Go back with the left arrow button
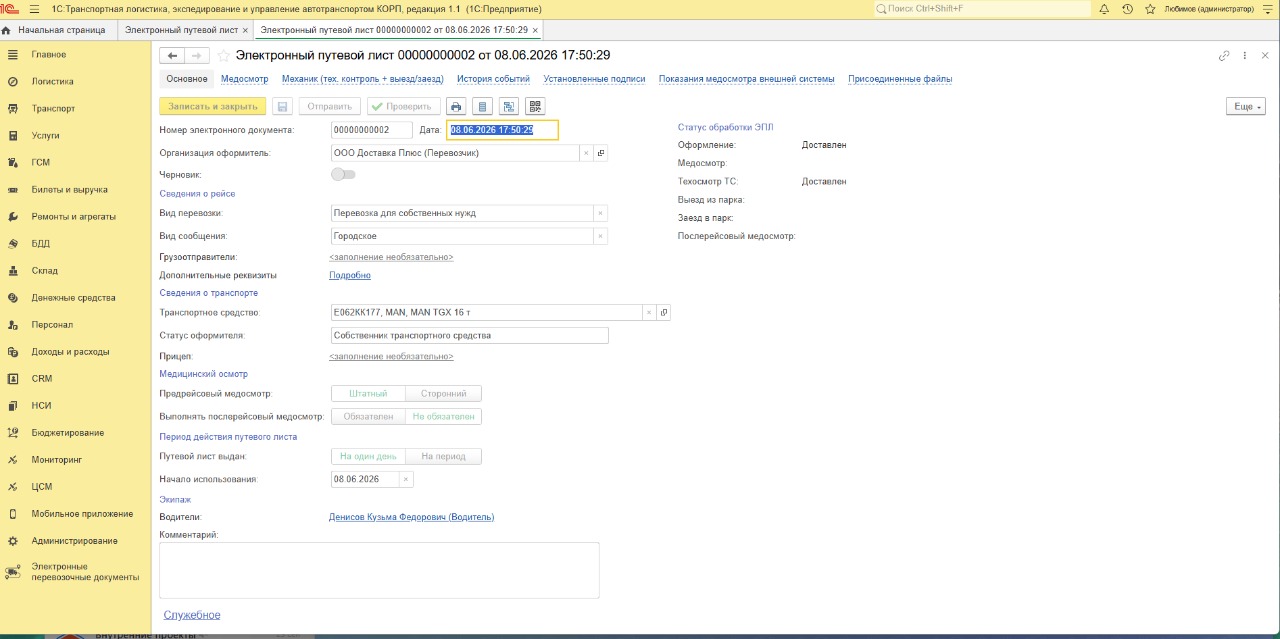Screen dimensions: 1280x639 173,55
